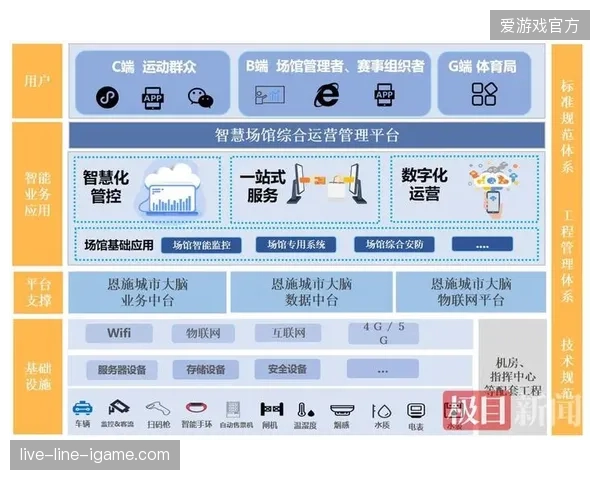
Task: Click the '...' box after 安全设备
Action: pyautogui.click(x=383, y=369)
